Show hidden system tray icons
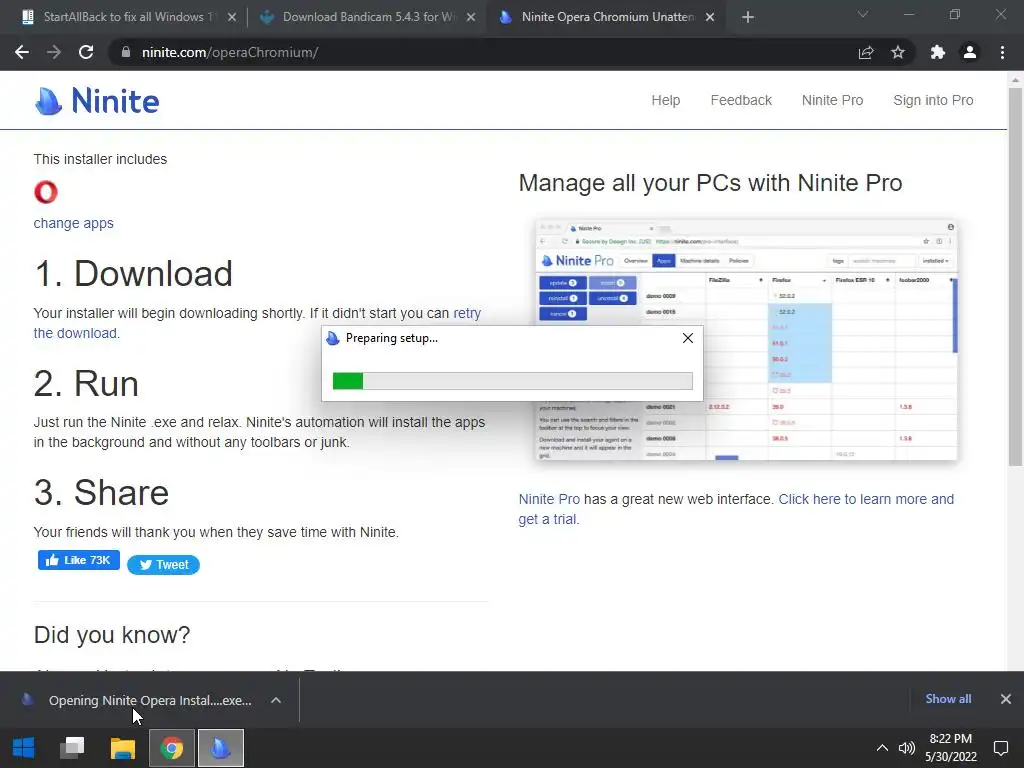 [x=882, y=748]
